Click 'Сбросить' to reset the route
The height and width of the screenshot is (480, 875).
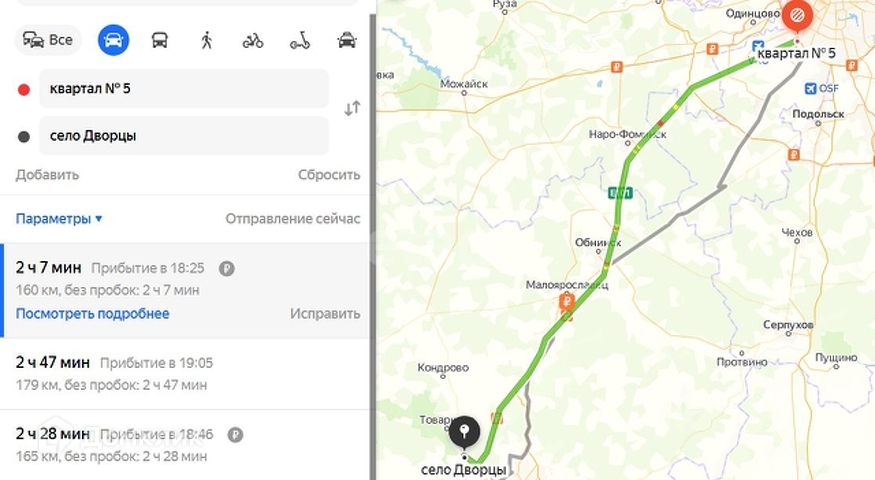[329, 175]
